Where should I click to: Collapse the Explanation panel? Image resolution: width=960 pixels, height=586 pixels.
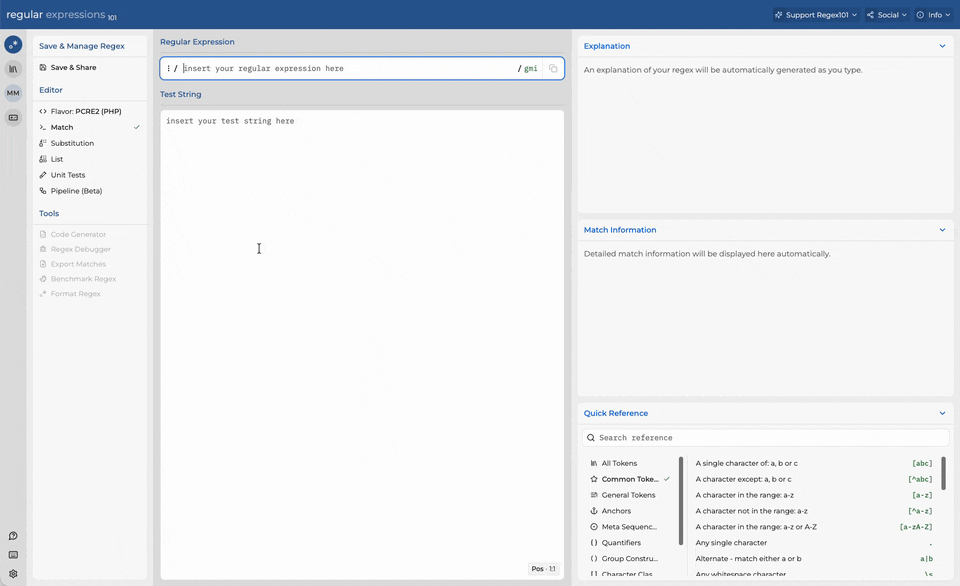click(x=942, y=46)
